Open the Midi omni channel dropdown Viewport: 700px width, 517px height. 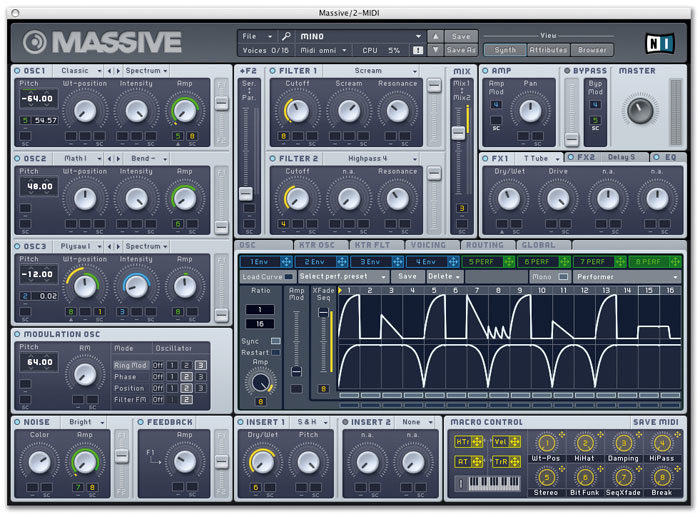[324, 50]
